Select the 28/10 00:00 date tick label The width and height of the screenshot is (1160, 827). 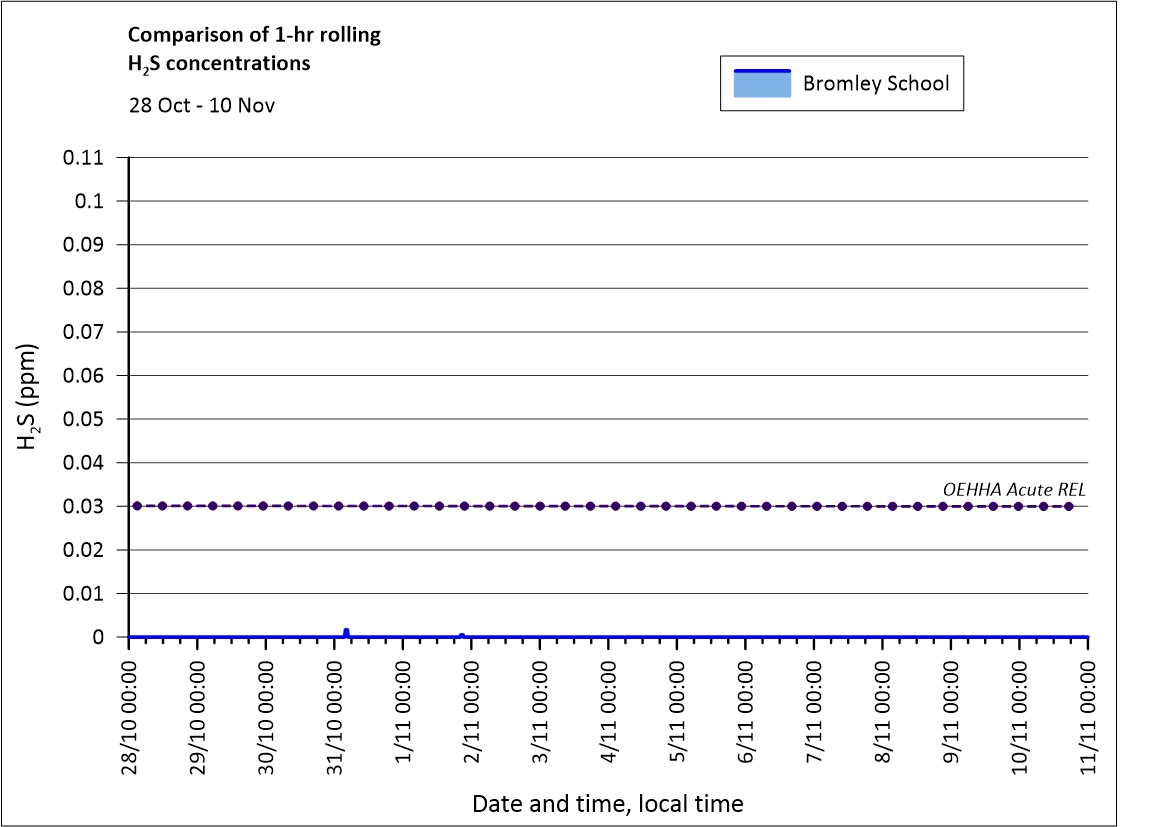click(x=130, y=711)
